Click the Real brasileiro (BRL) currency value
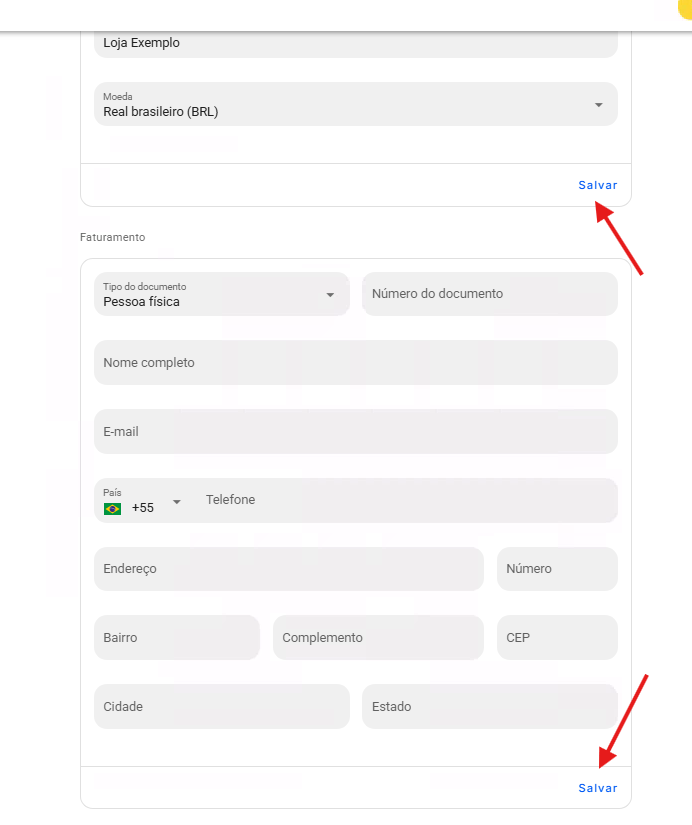This screenshot has height=825, width=692. [x=161, y=112]
